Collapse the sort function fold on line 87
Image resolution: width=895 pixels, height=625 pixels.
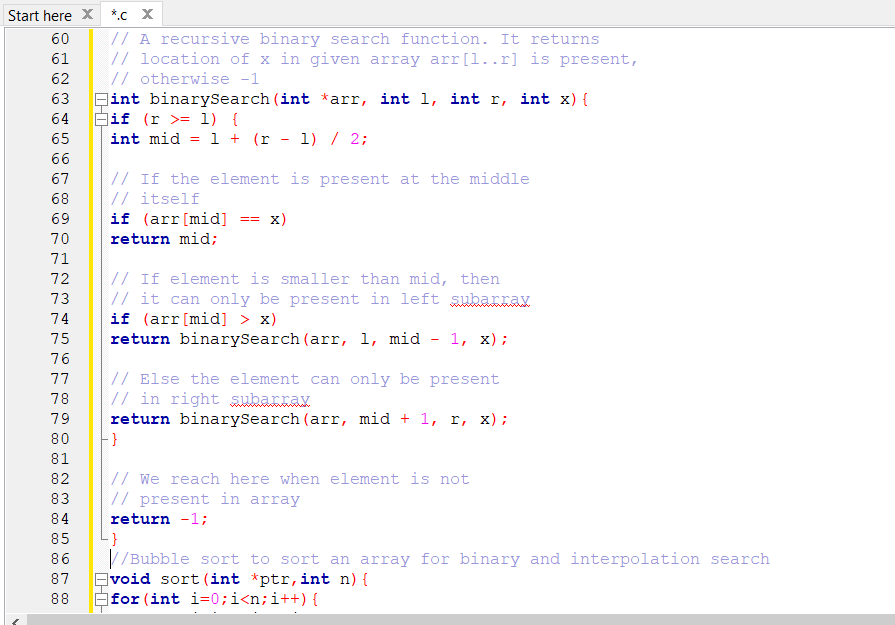pos(101,579)
